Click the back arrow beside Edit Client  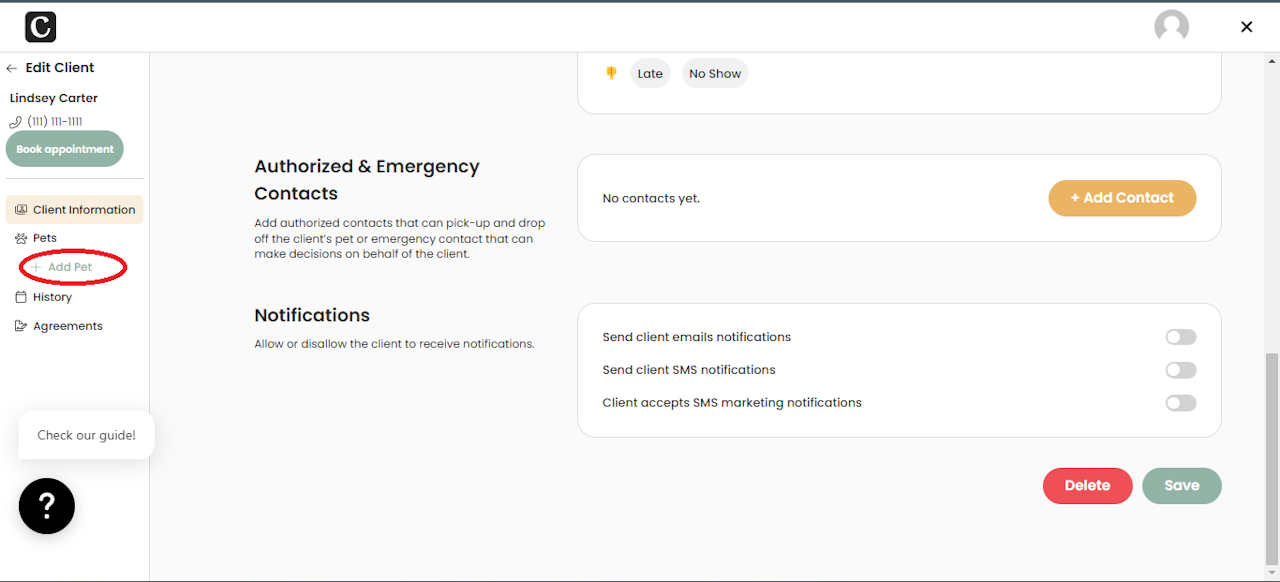tap(12, 68)
